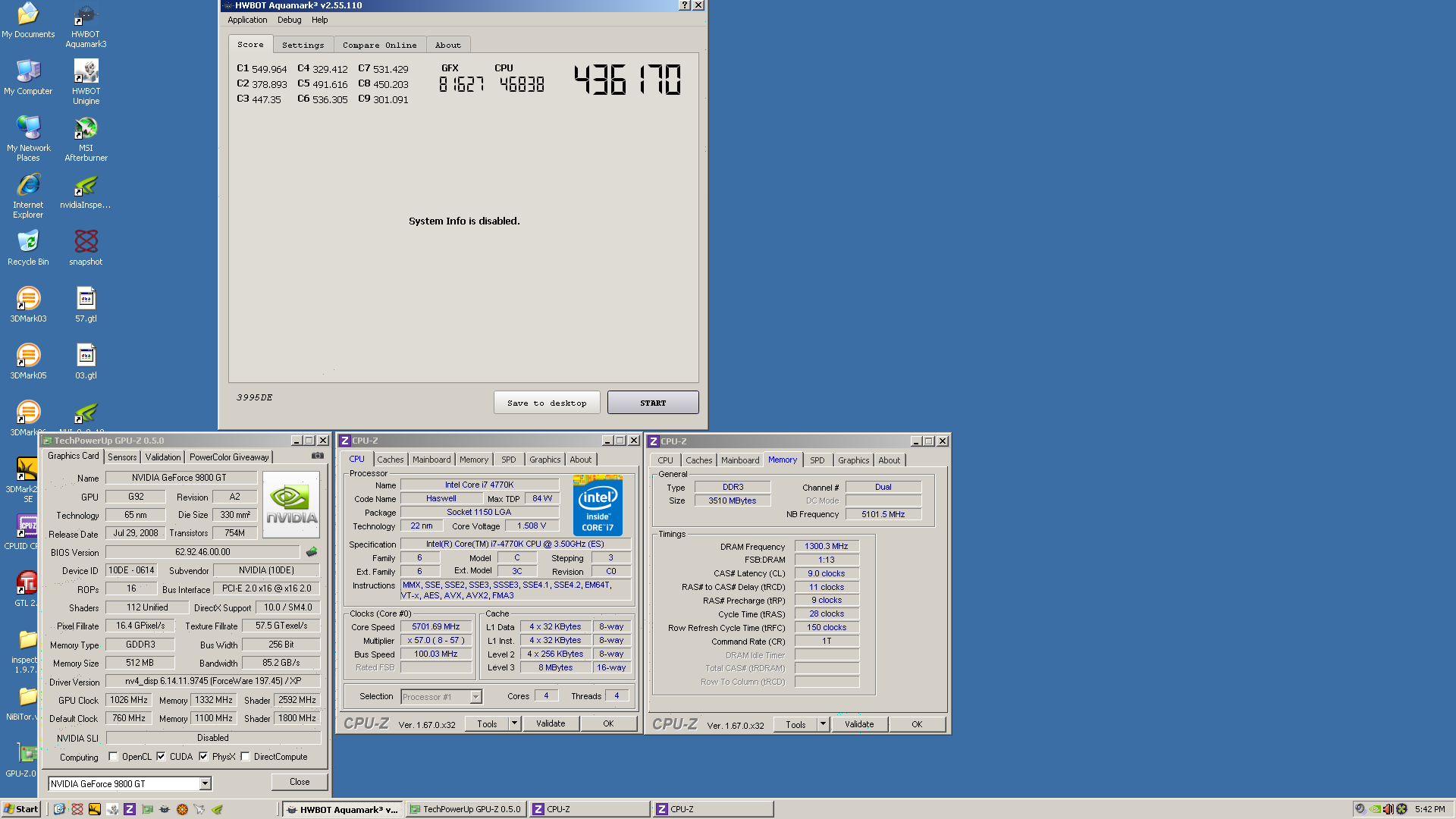This screenshot has width=1456, height=819.
Task: Click the Core Speed value 5701.69 MHz
Action: [x=436, y=627]
